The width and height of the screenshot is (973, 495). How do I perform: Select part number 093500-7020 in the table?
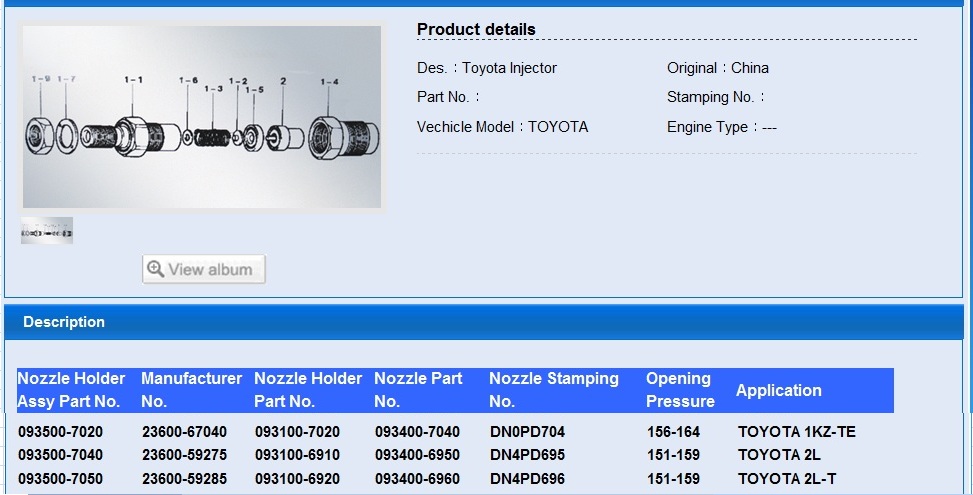click(x=60, y=432)
